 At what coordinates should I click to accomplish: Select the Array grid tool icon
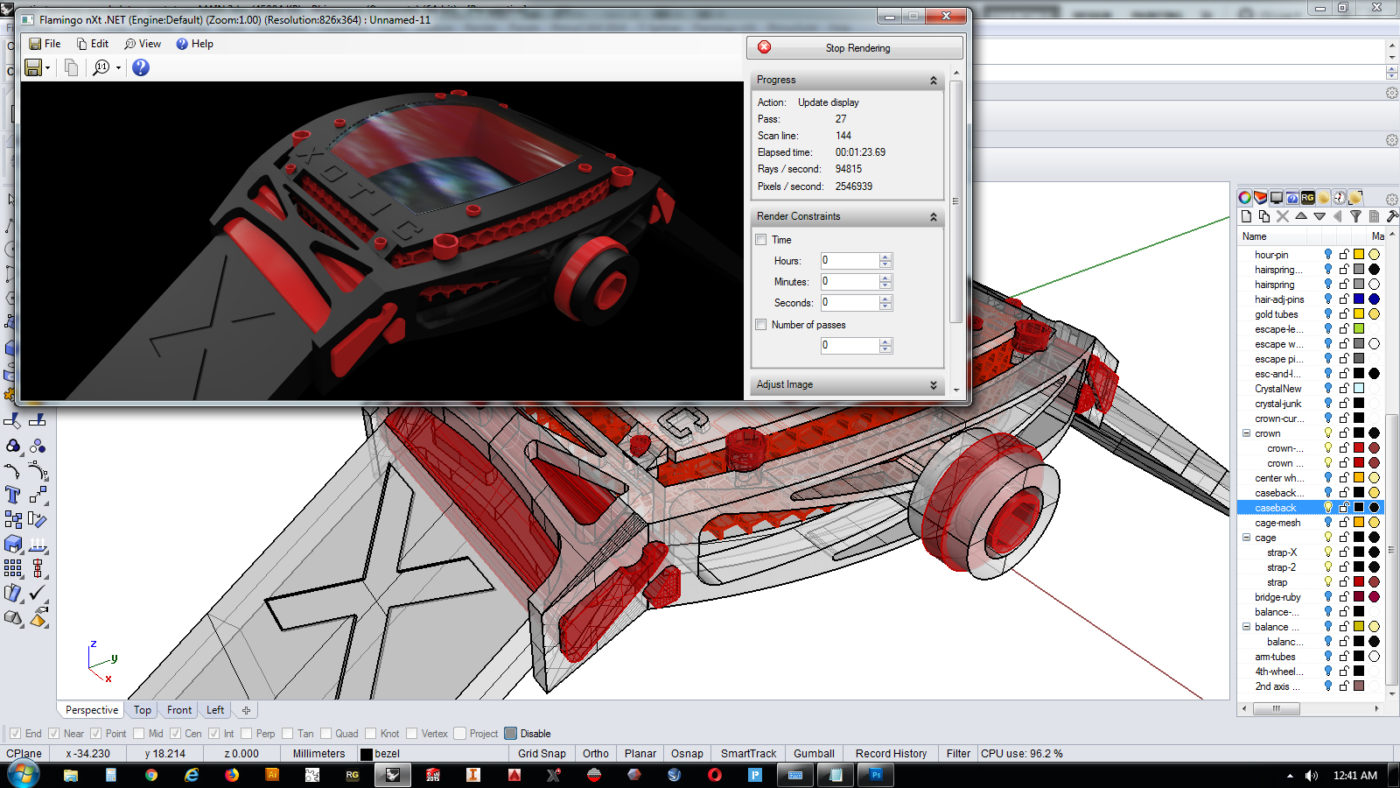(13, 568)
